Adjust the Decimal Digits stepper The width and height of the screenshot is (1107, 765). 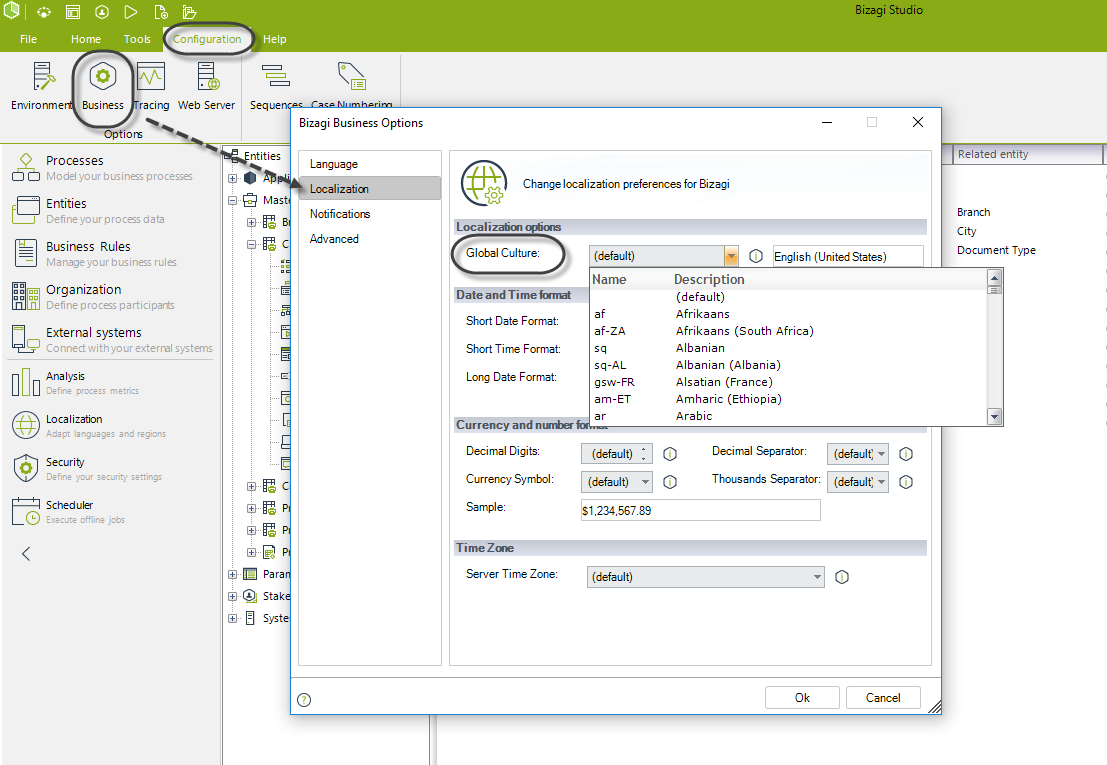(643, 454)
